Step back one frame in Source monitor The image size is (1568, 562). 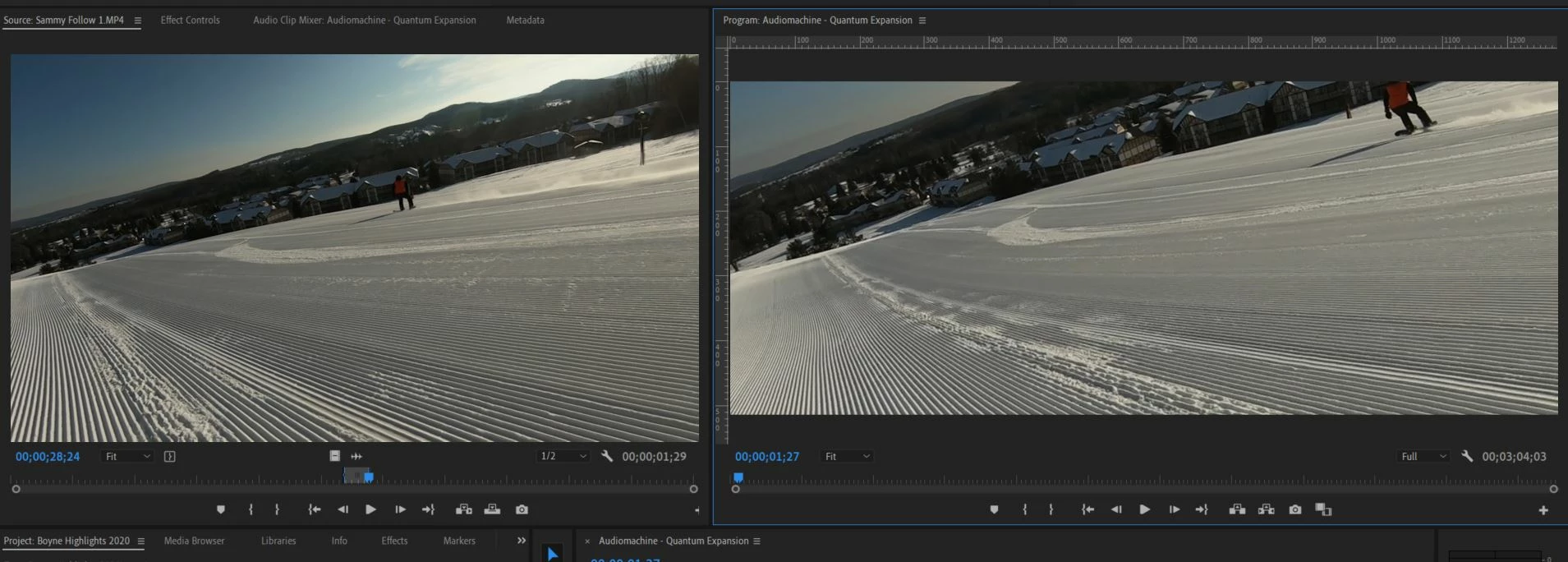tap(343, 509)
